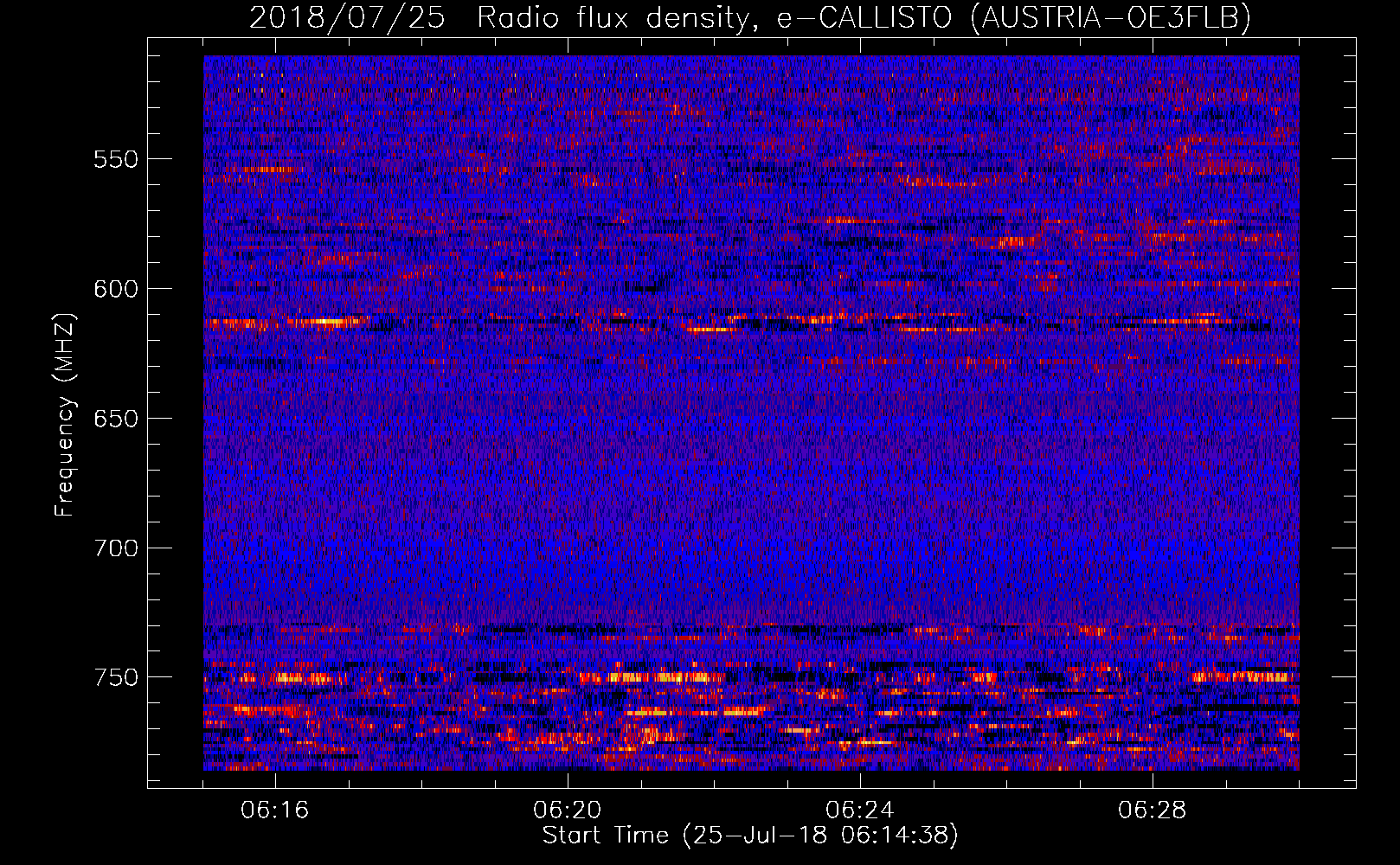
Task: Select the 600 frequency tick label
Action: (115, 289)
